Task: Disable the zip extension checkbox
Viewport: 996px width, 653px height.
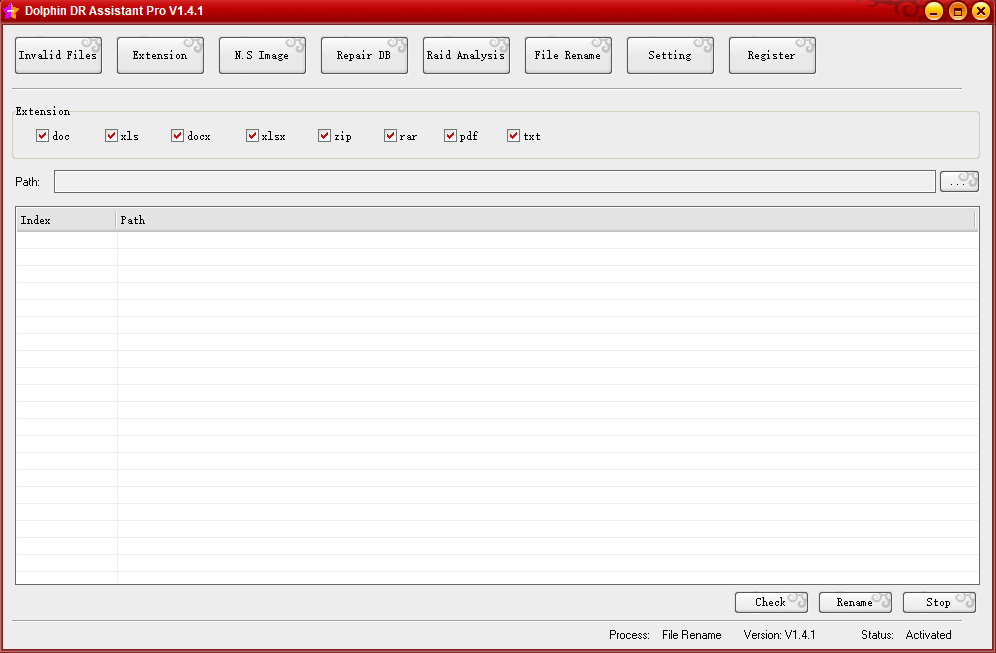Action: [324, 135]
